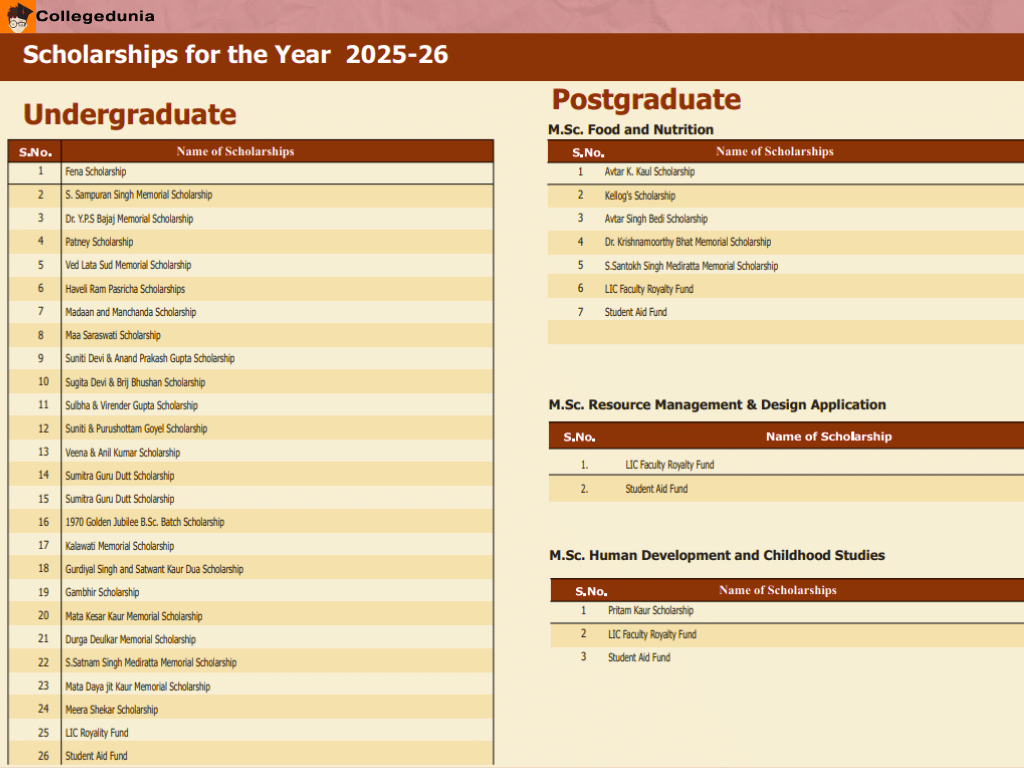Select the Gambhir Scholarship row

[102, 593]
